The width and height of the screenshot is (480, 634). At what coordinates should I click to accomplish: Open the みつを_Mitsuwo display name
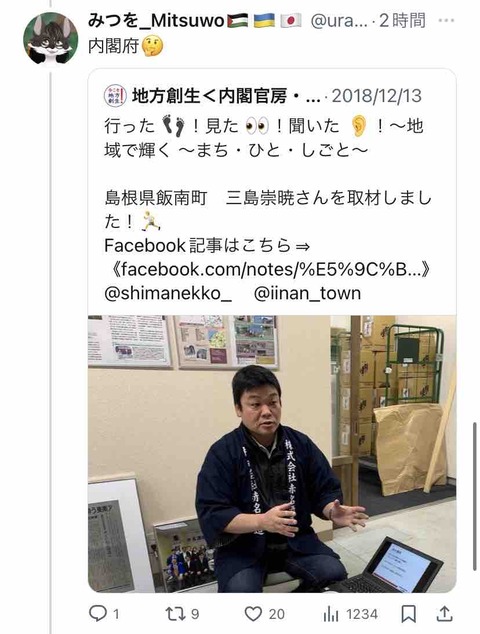(x=156, y=21)
